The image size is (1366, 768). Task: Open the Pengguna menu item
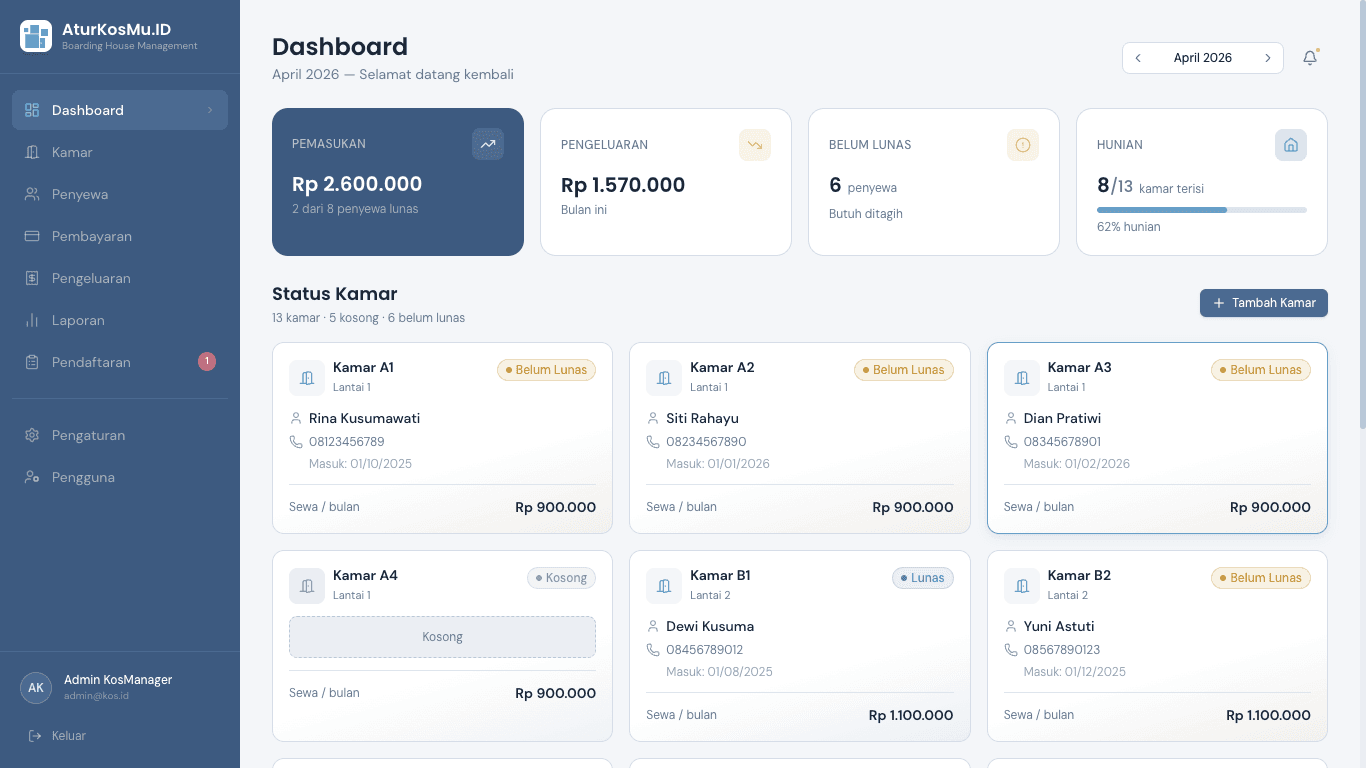120,477
